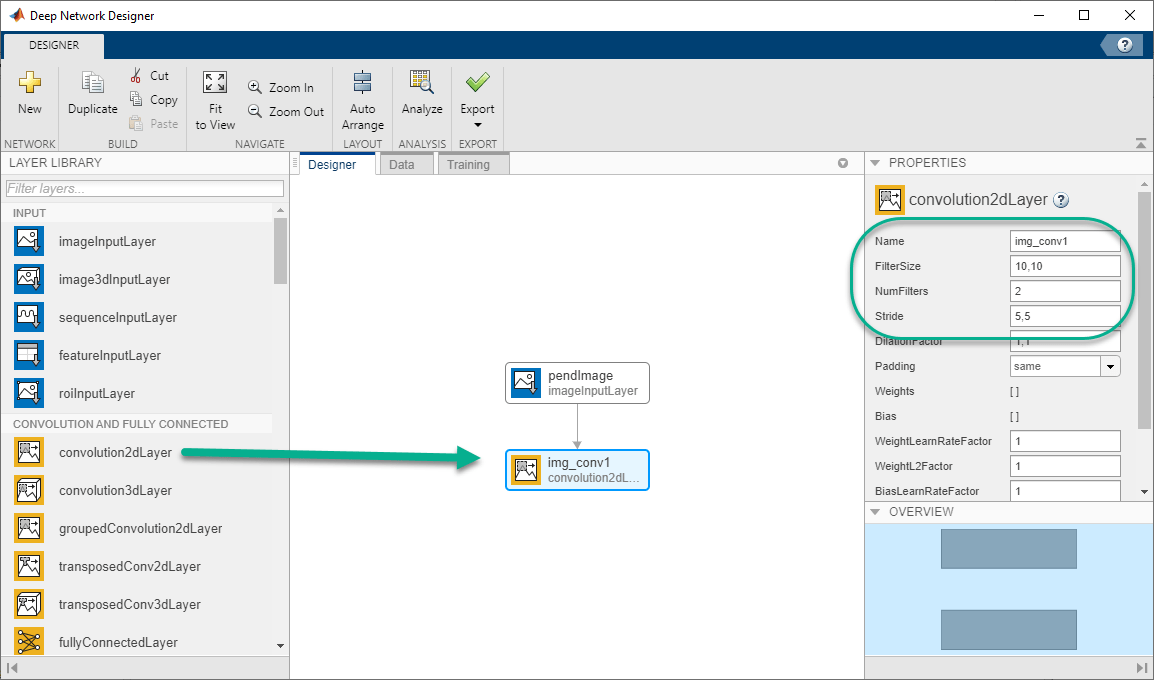
Task: Select featureInputLayer icon in library
Action: pyautogui.click(x=29, y=355)
